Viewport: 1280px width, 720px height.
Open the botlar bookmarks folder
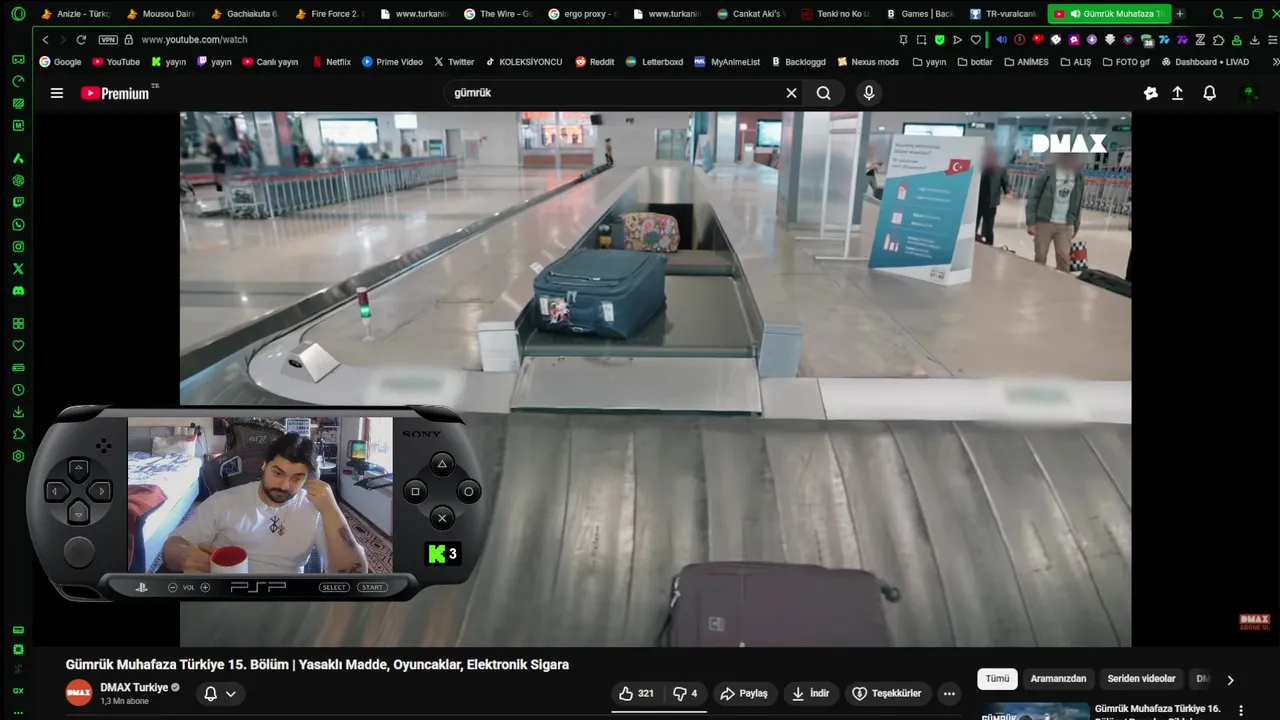pyautogui.click(x=974, y=62)
